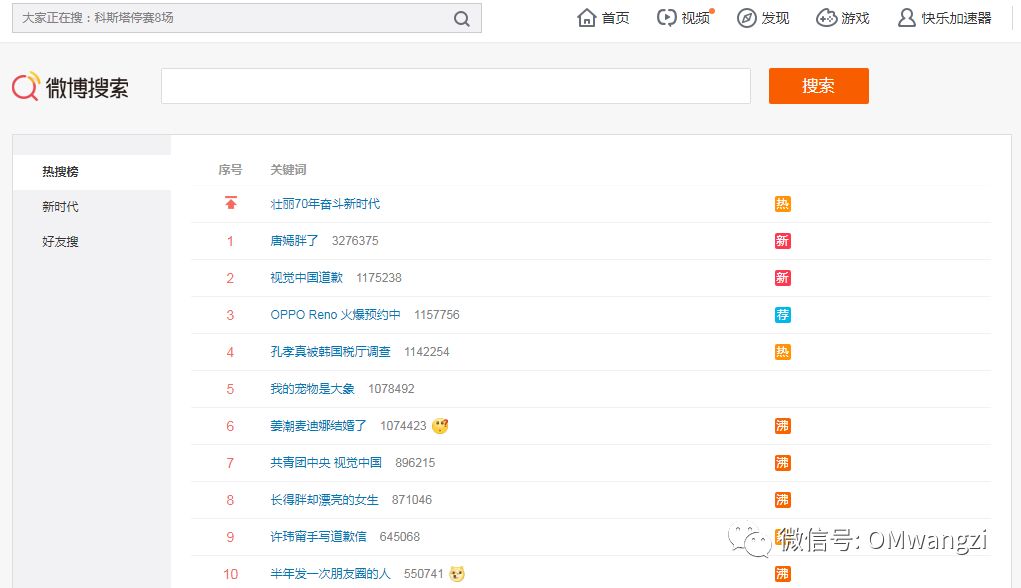This screenshot has height=588, width=1021.
Task: Click the count 3276375
Action: point(355,241)
